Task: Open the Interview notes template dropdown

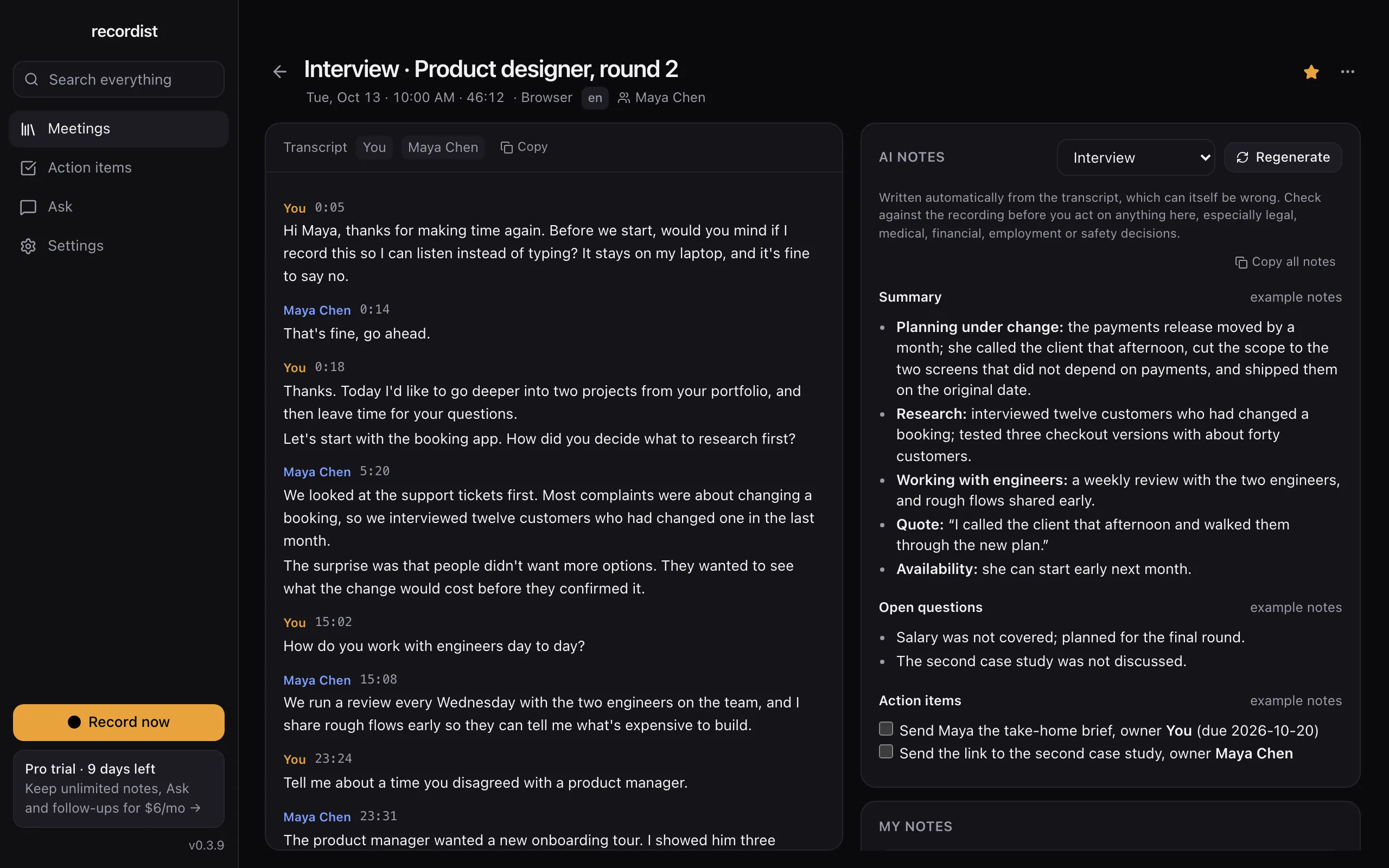Action: [1135, 157]
